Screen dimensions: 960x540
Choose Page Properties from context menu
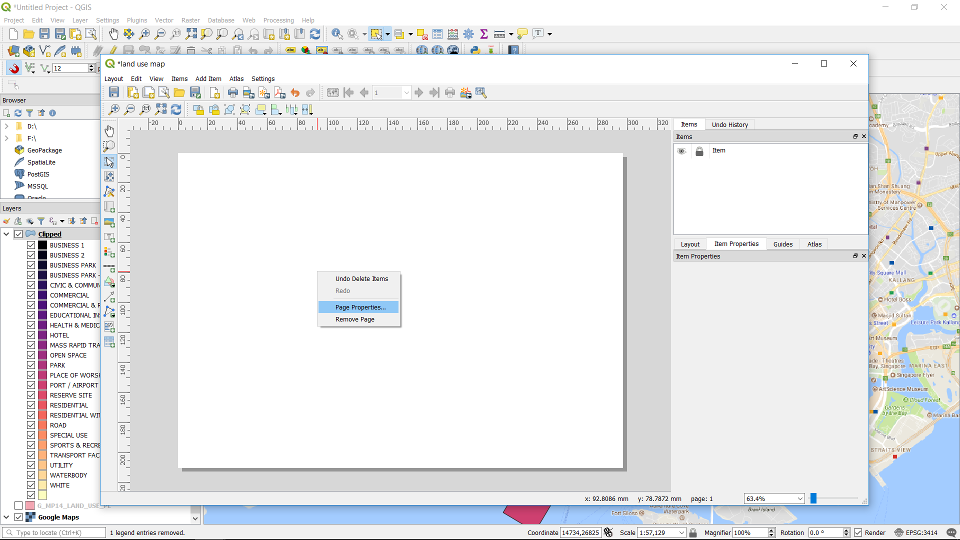point(359,307)
